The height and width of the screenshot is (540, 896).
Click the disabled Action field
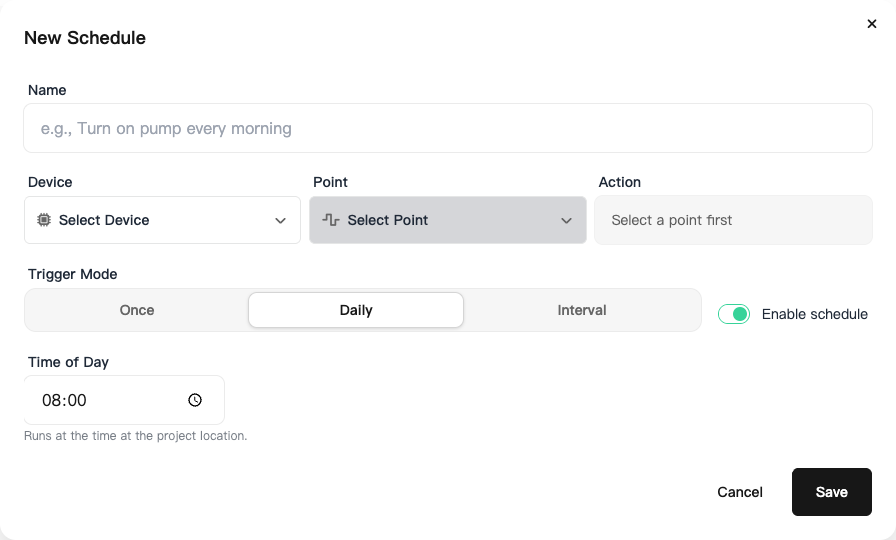[x=733, y=220]
